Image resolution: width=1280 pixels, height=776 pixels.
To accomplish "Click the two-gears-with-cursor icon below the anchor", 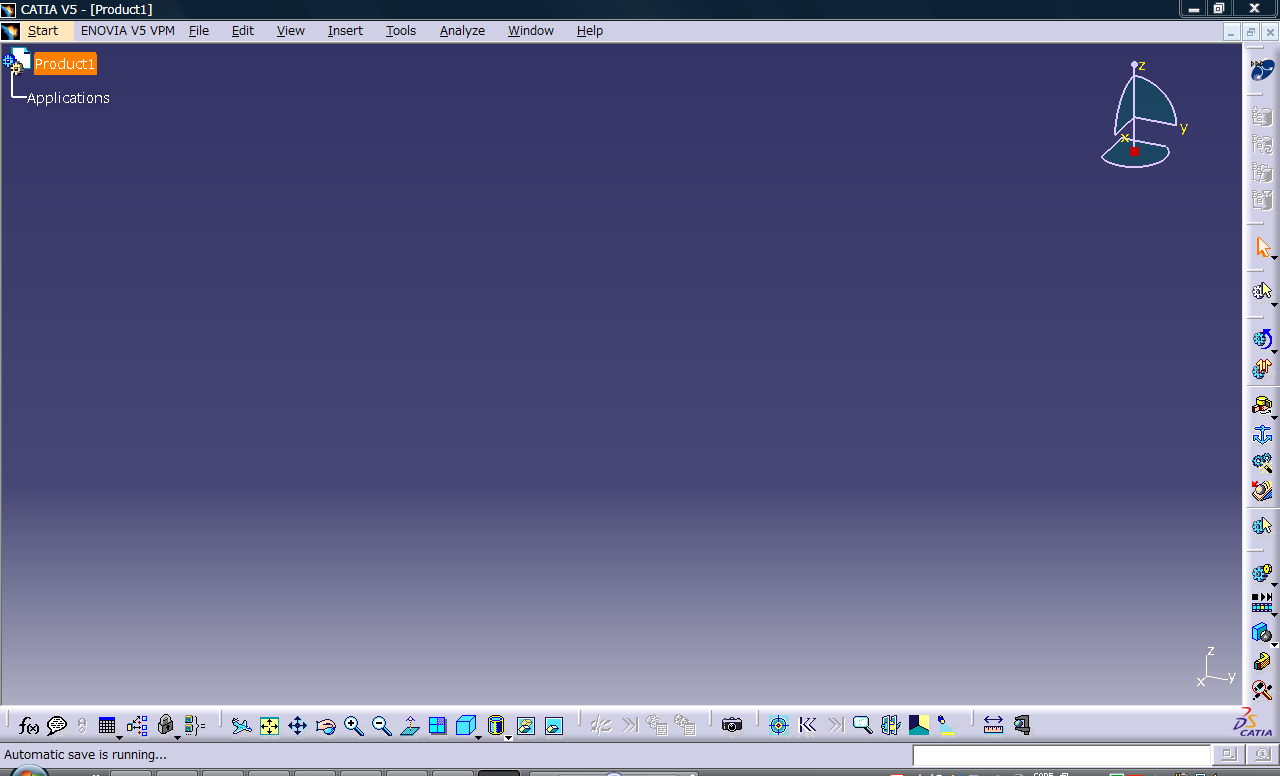I will [1262, 462].
